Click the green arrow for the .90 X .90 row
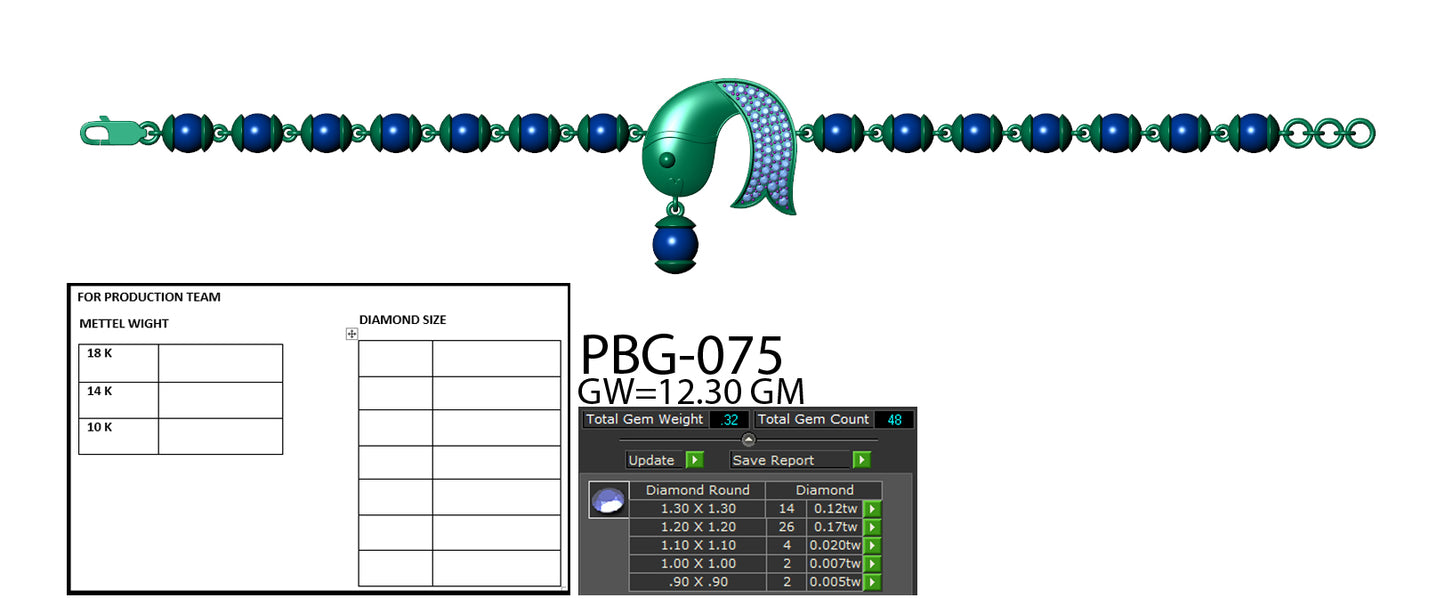 [x=870, y=582]
